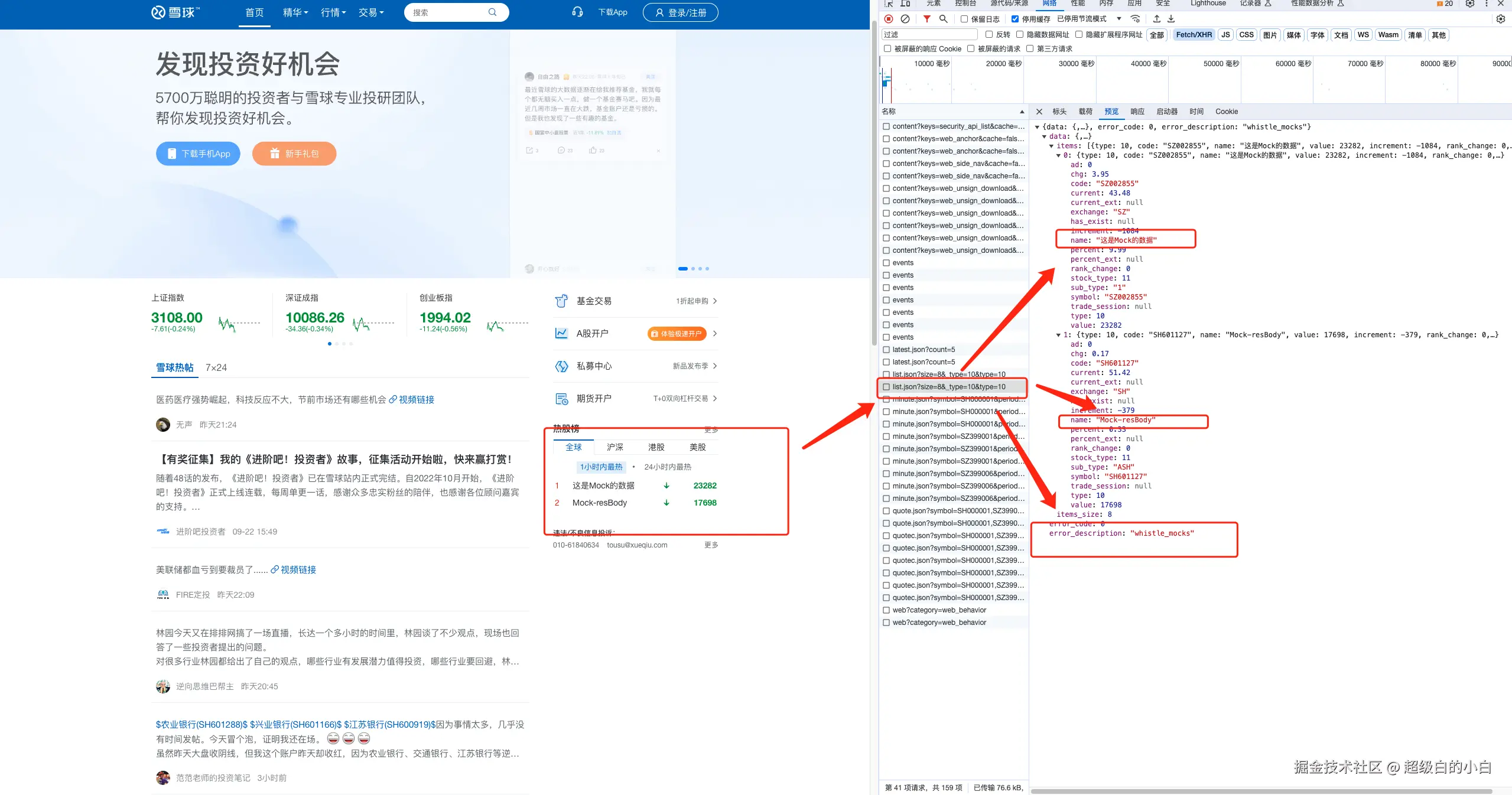
Task: Switch to the 响应 tab
Action: point(1137,112)
